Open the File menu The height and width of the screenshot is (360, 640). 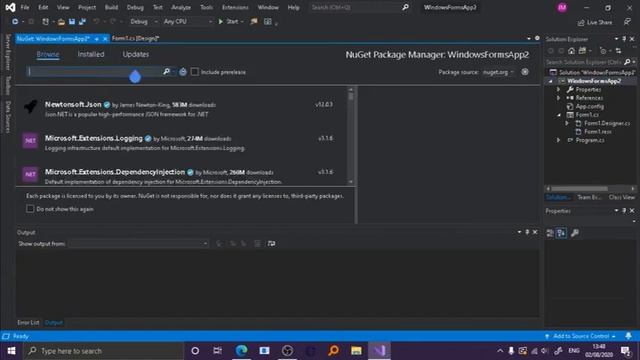(x=25, y=7)
